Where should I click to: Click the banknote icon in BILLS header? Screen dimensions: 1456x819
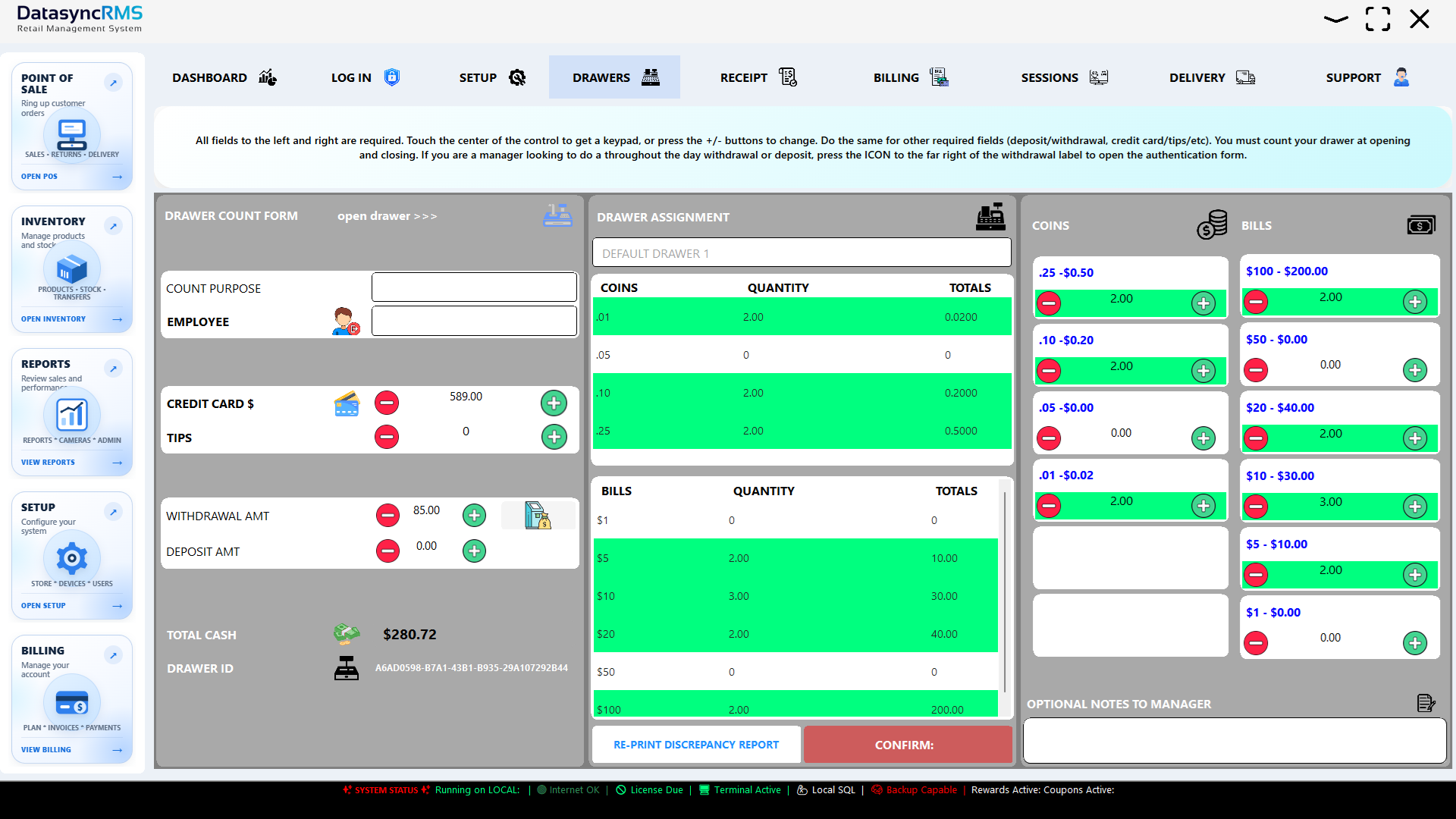[x=1421, y=225]
